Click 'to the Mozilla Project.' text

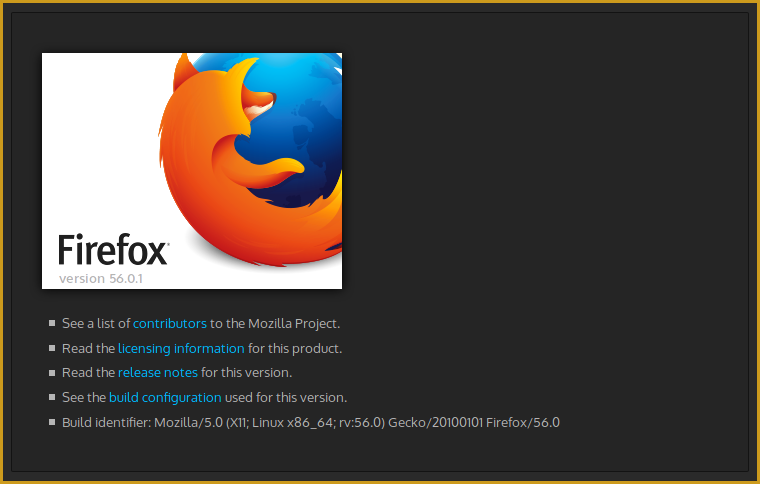click(x=275, y=324)
